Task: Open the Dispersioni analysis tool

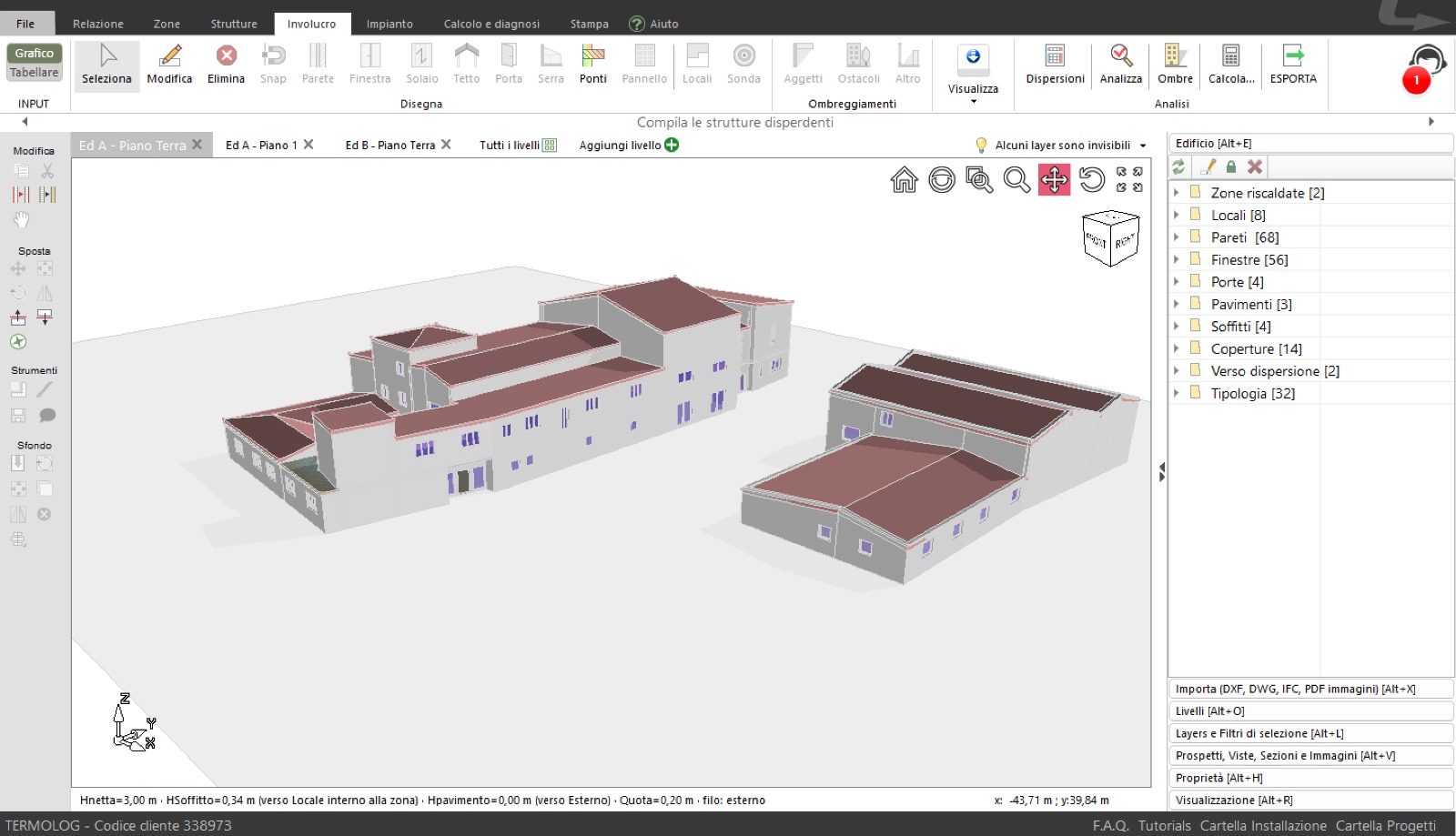Action: (x=1055, y=64)
